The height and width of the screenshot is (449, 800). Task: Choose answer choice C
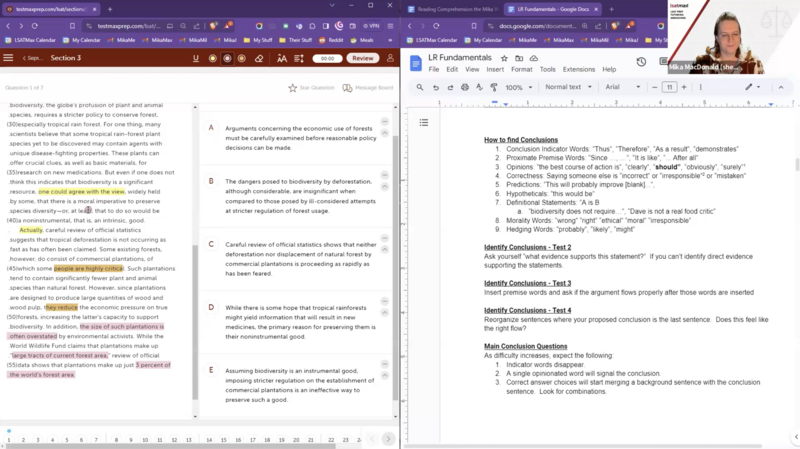pyautogui.click(x=211, y=244)
